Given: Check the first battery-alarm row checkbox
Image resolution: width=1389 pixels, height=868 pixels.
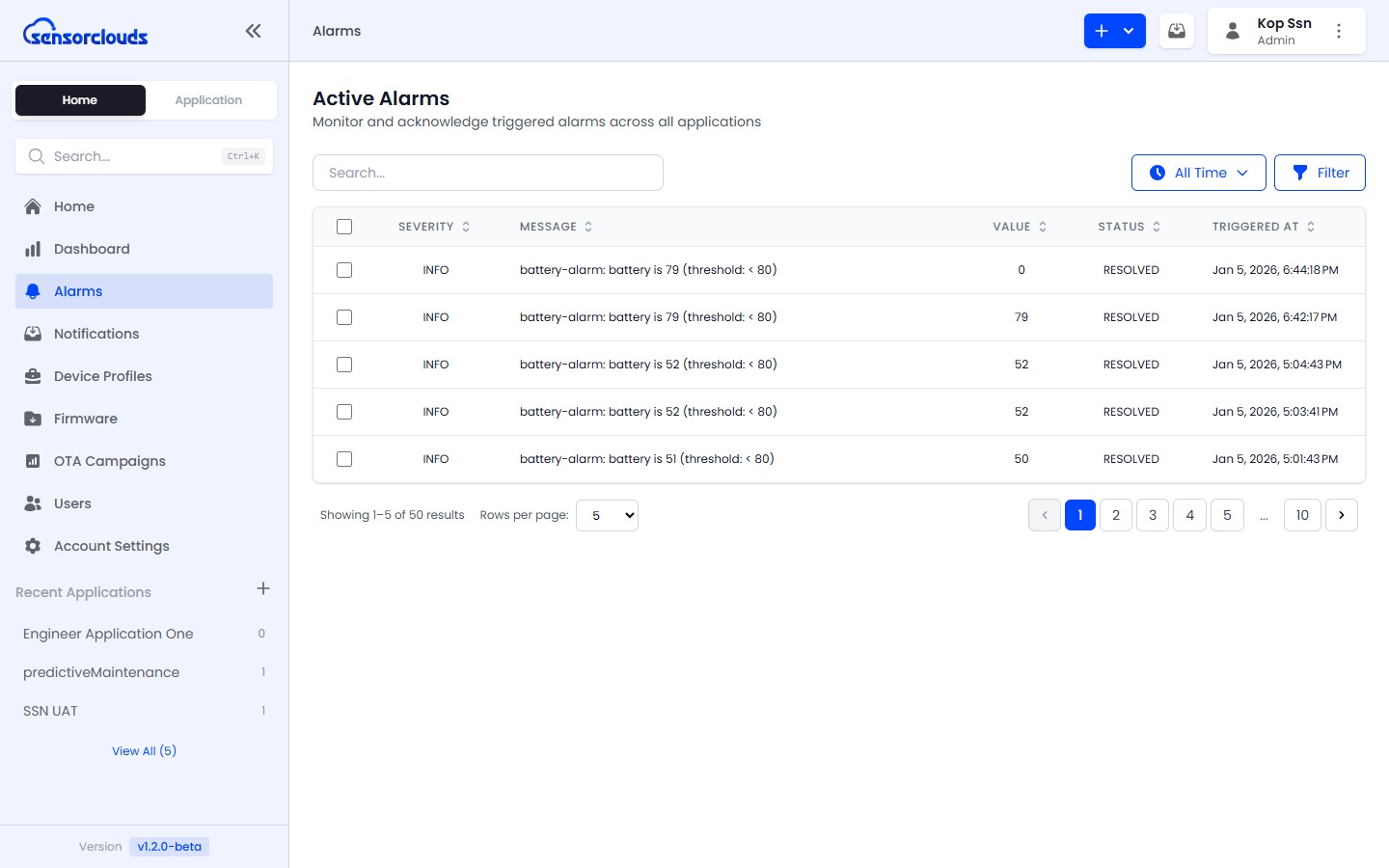Looking at the screenshot, I should (344, 270).
